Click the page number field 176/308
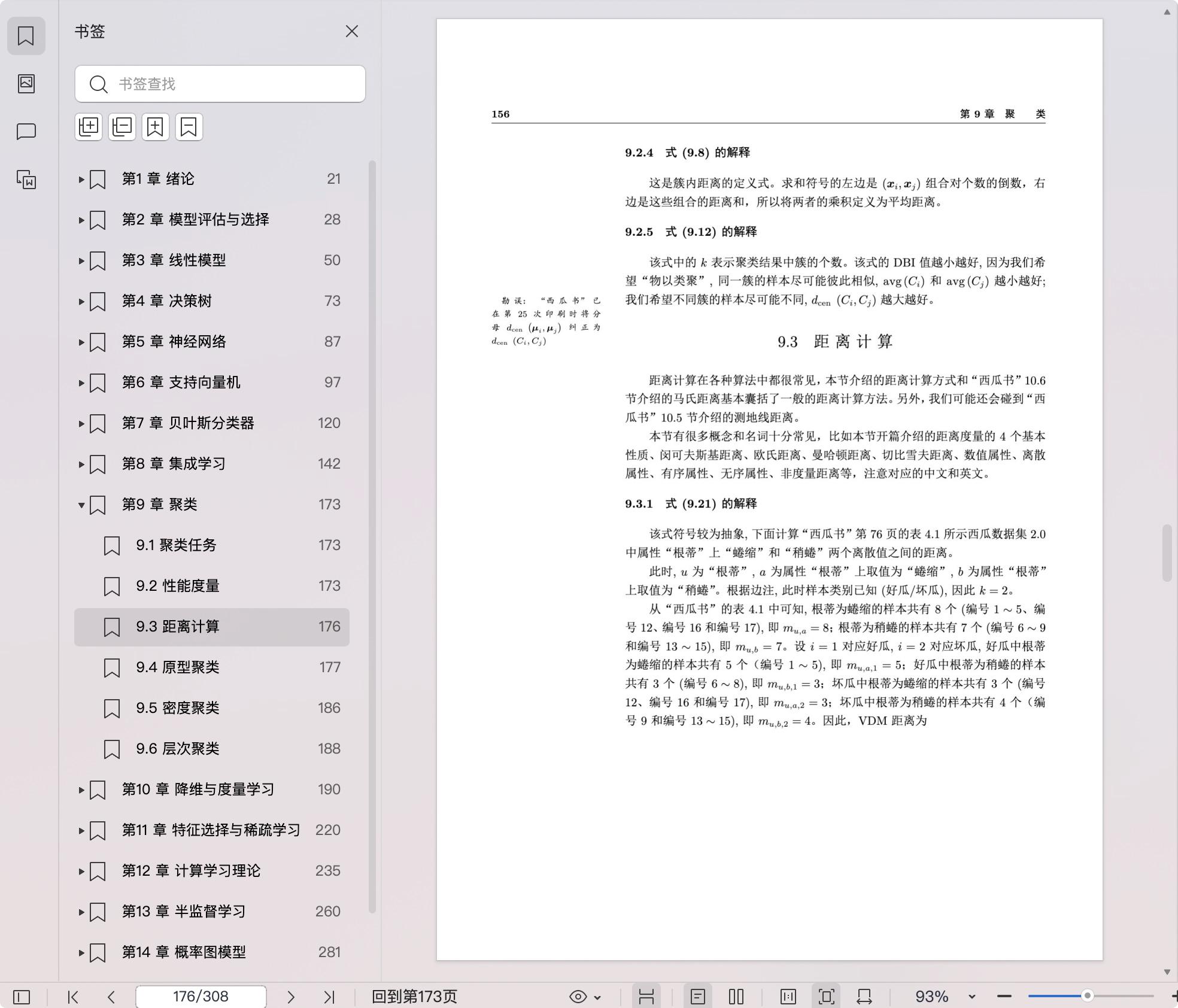 (201, 997)
